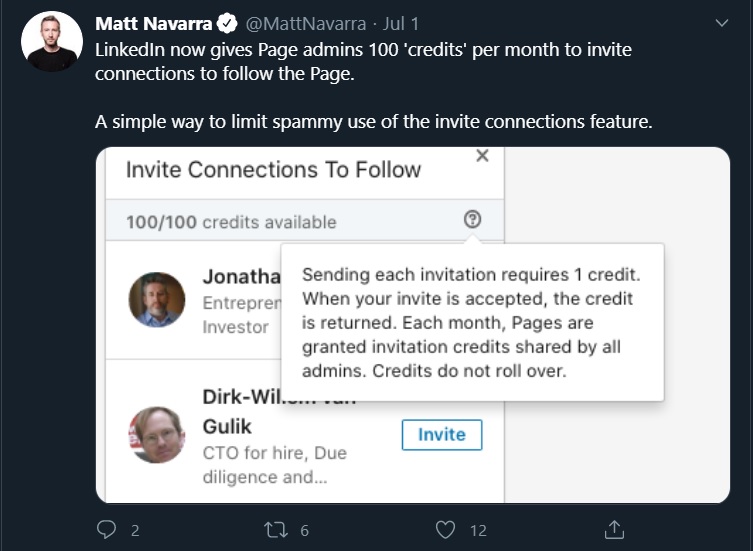The width and height of the screenshot is (753, 551).
Task: Click the credit explanation tooltip text
Action: [x=471, y=323]
